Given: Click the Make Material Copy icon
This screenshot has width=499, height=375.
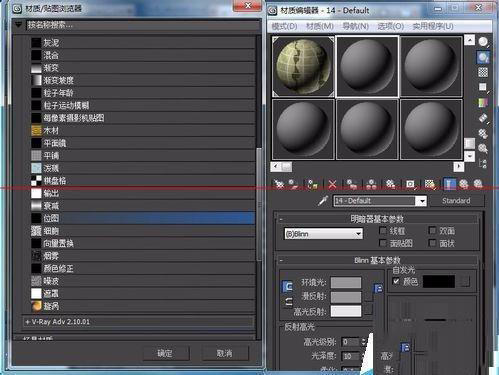Looking at the screenshot, I should [x=351, y=184].
